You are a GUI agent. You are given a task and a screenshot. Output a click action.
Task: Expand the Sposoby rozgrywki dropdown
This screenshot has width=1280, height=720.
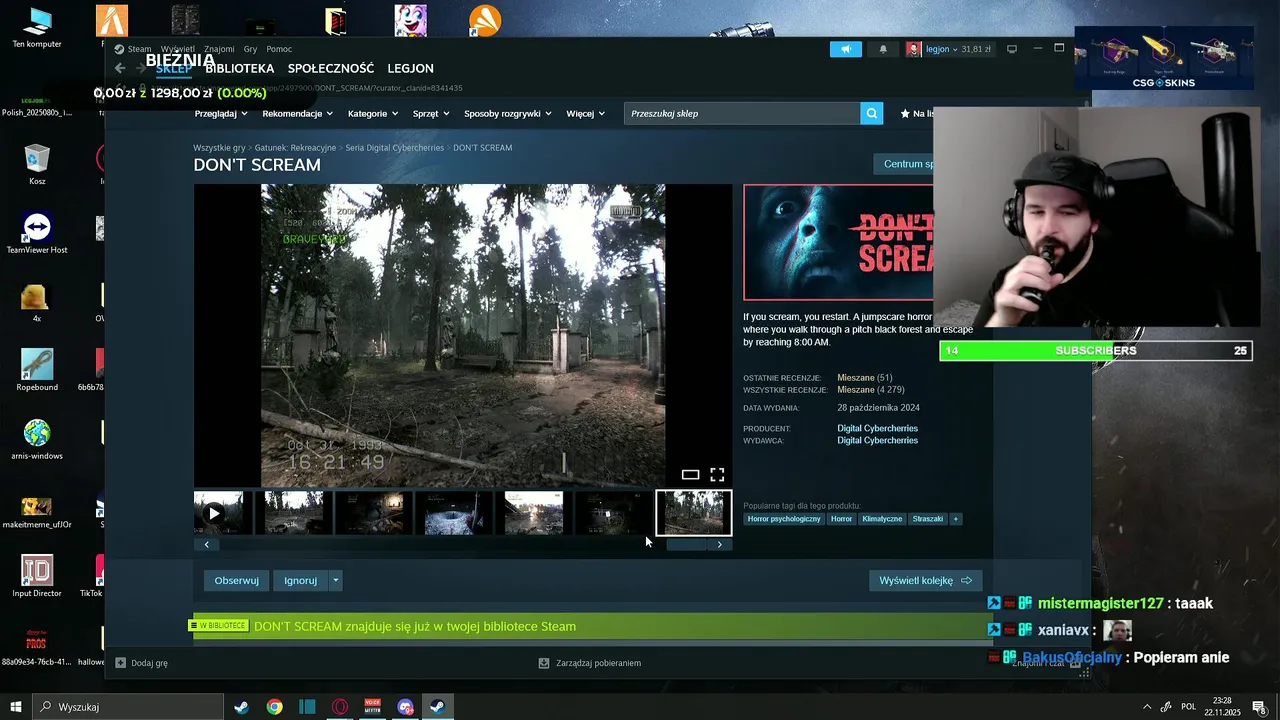point(508,113)
